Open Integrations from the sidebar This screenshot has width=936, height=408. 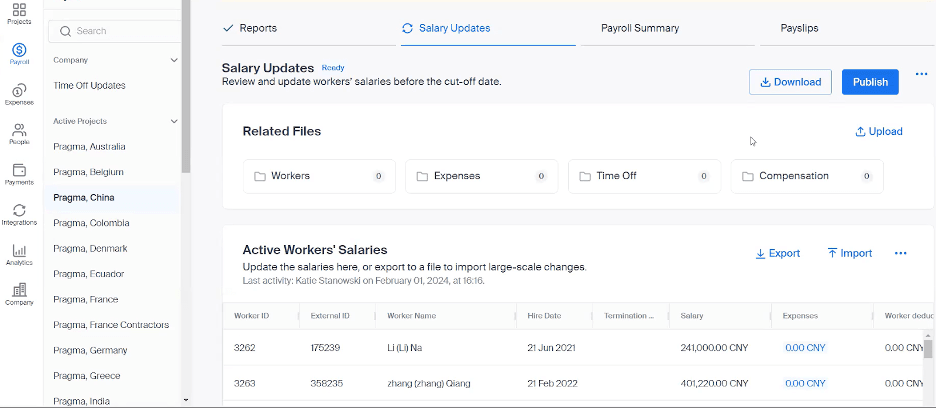pyautogui.click(x=19, y=214)
